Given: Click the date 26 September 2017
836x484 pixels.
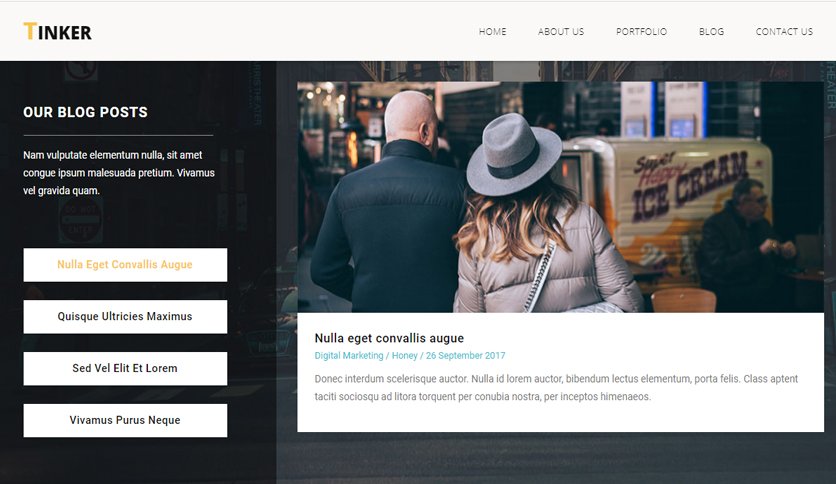Looking at the screenshot, I should pos(465,356).
